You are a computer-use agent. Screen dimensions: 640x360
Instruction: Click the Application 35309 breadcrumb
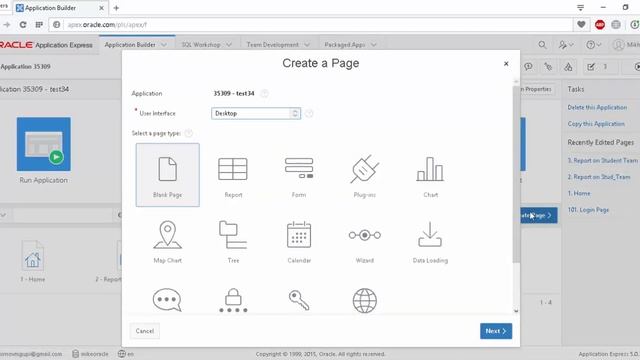point(25,67)
